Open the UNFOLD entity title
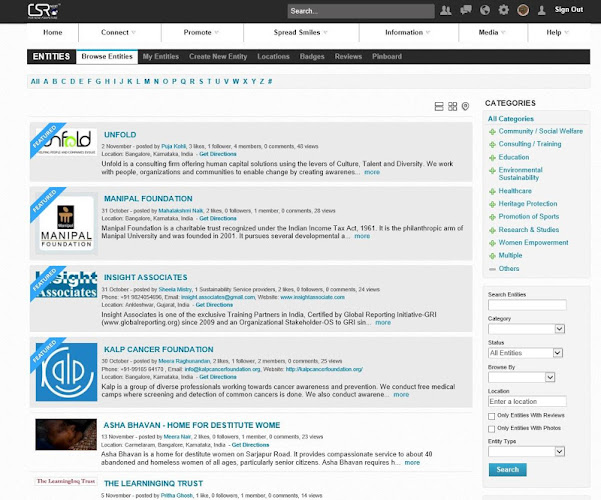 (120, 135)
